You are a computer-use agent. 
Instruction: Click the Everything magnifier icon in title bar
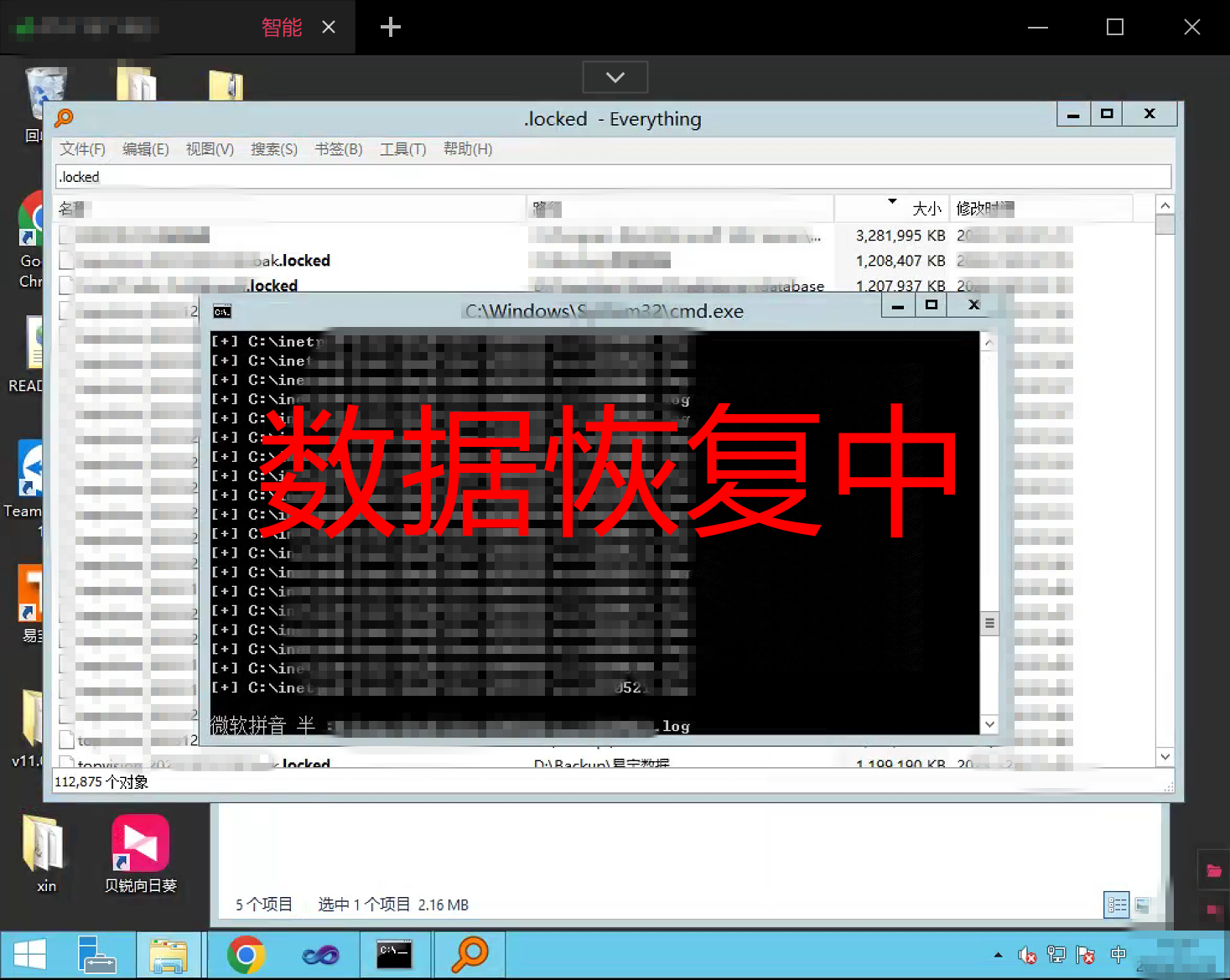pyautogui.click(x=64, y=118)
